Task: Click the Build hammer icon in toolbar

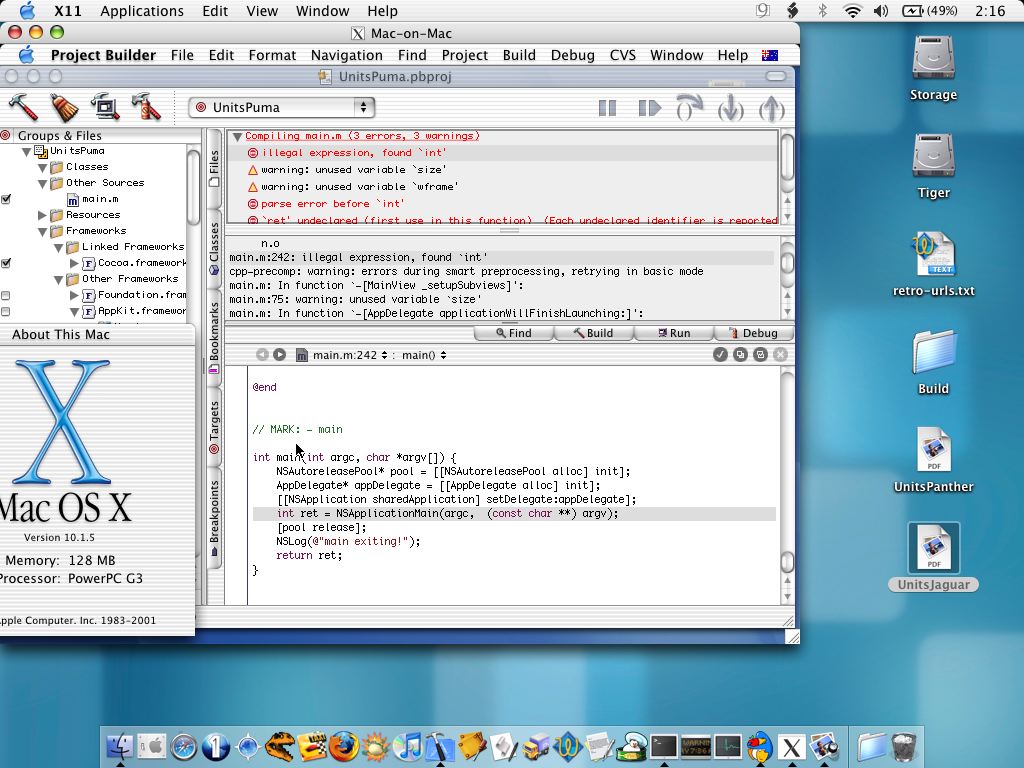Action: click(22, 106)
